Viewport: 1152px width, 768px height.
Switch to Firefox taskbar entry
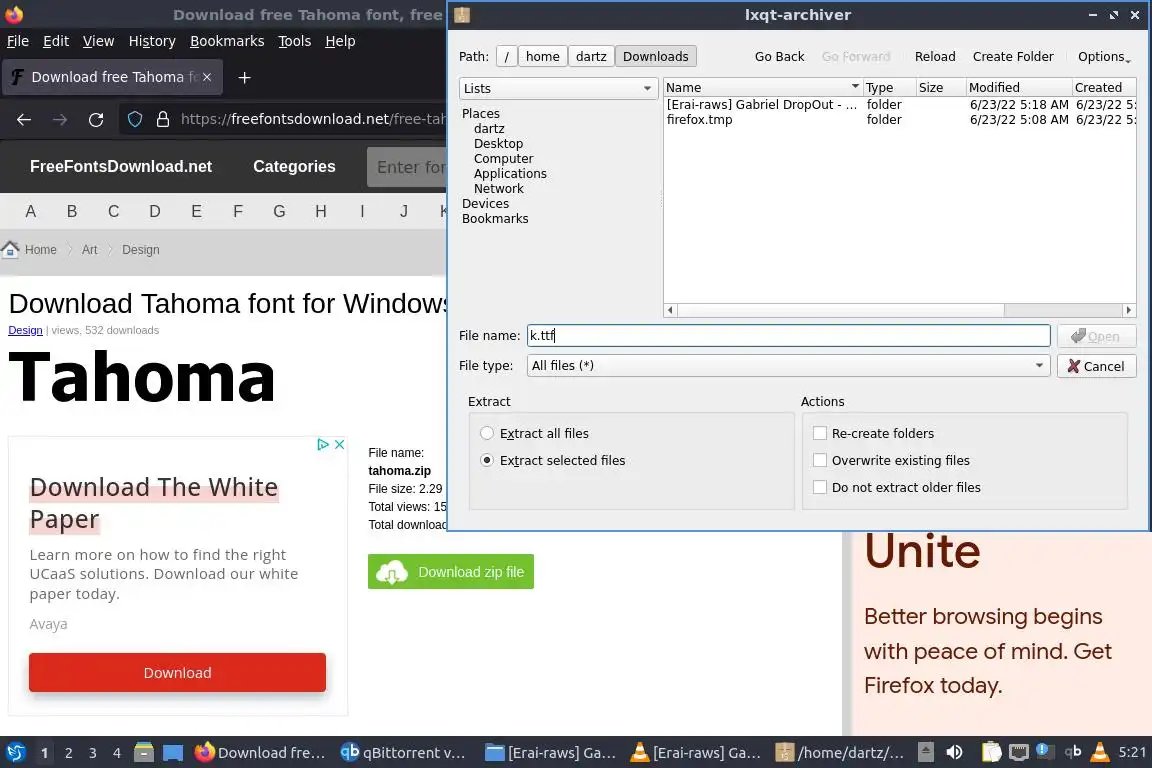[x=260, y=752]
